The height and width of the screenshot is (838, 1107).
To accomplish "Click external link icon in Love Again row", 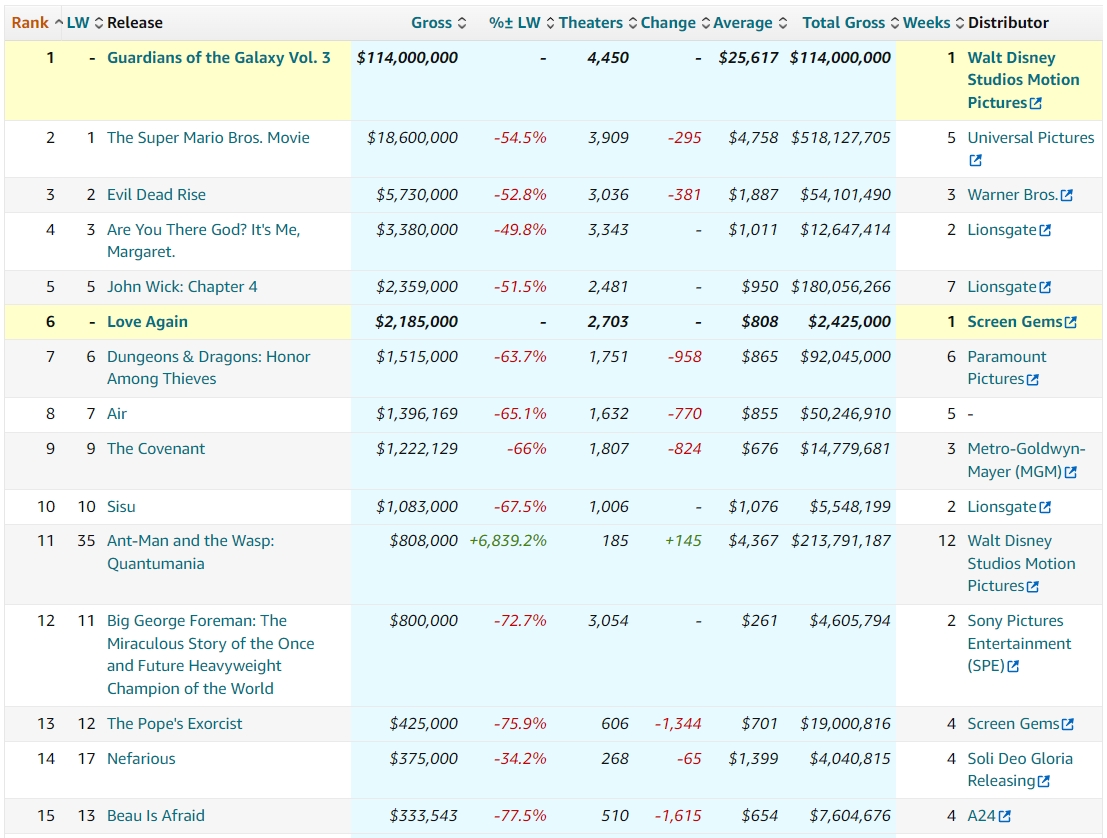I will click(x=1070, y=322).
